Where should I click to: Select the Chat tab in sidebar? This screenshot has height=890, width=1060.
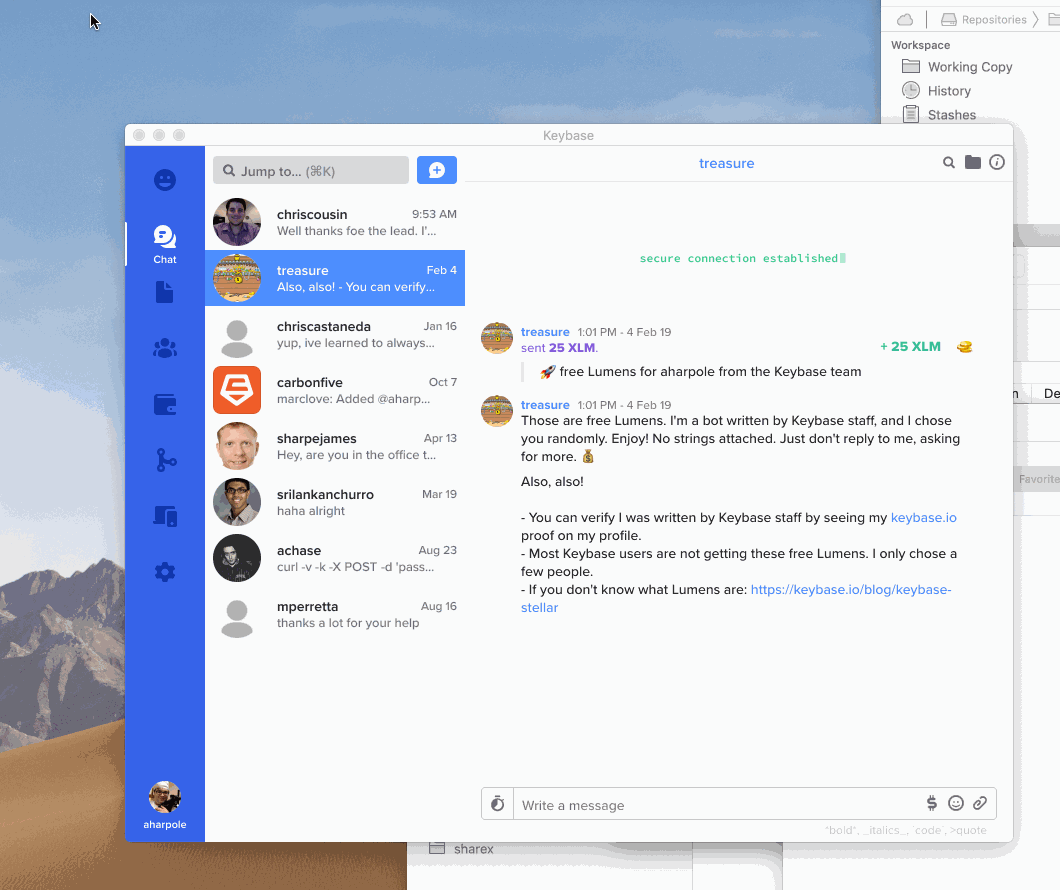165,244
